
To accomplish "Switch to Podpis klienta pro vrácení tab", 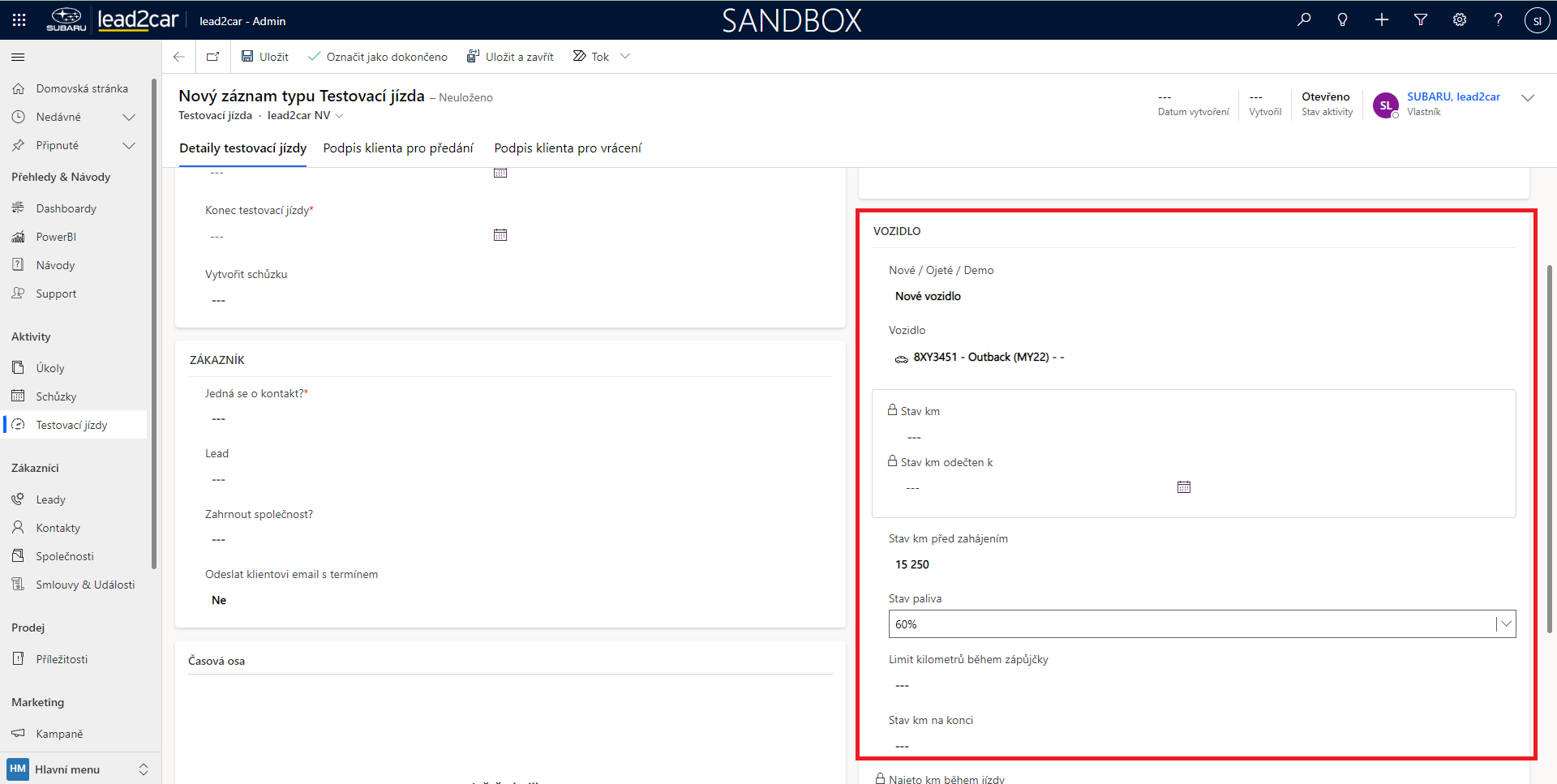I will pos(568,148).
